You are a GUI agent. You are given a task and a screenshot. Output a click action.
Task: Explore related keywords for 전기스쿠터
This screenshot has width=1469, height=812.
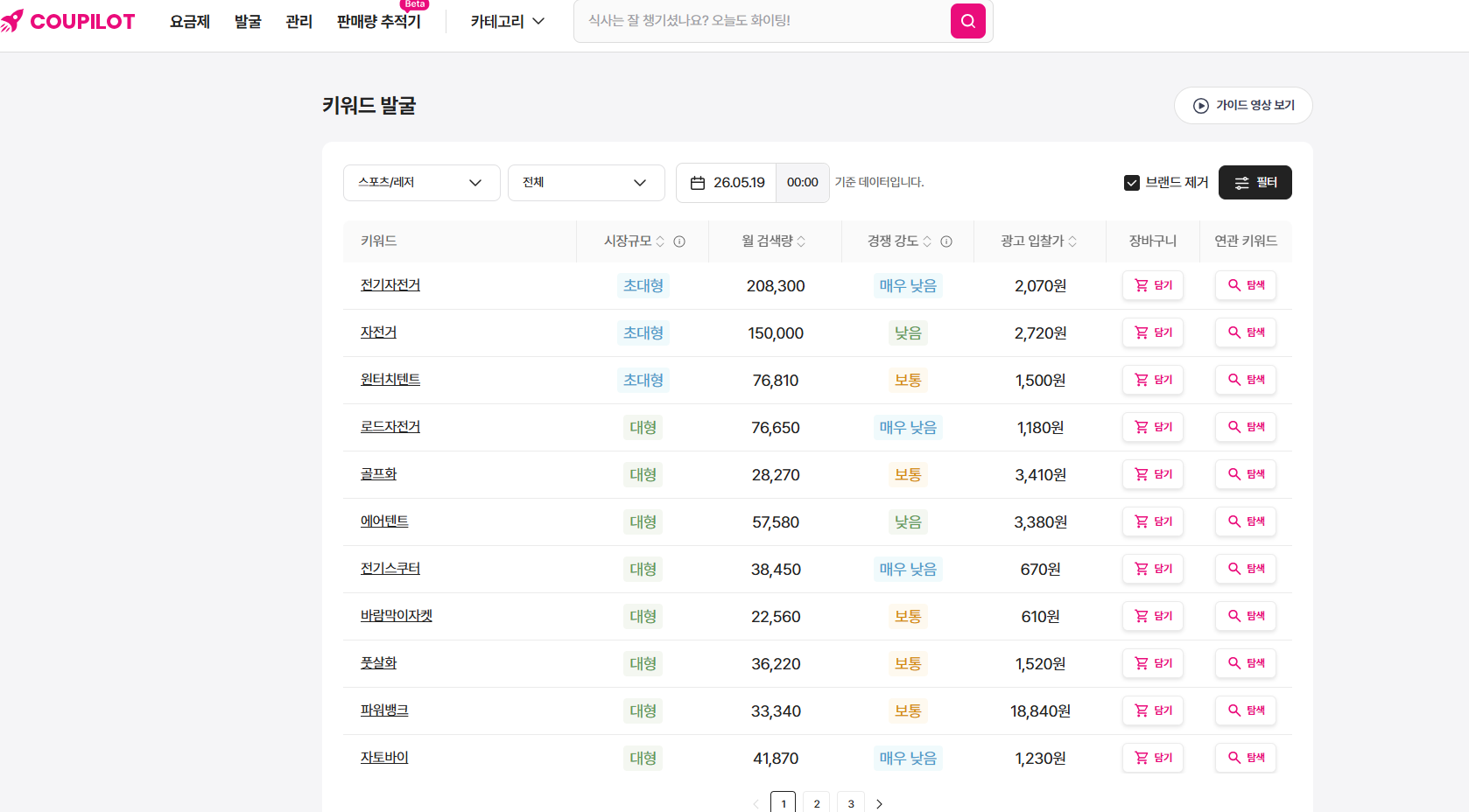pos(1246,569)
